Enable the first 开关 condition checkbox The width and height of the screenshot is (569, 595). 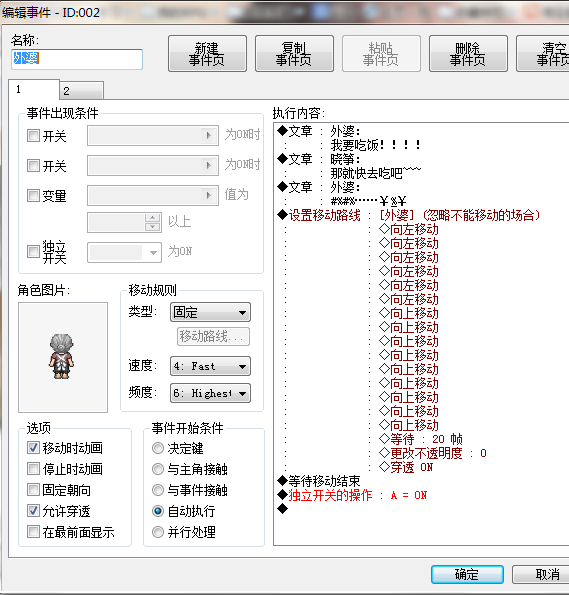33,135
